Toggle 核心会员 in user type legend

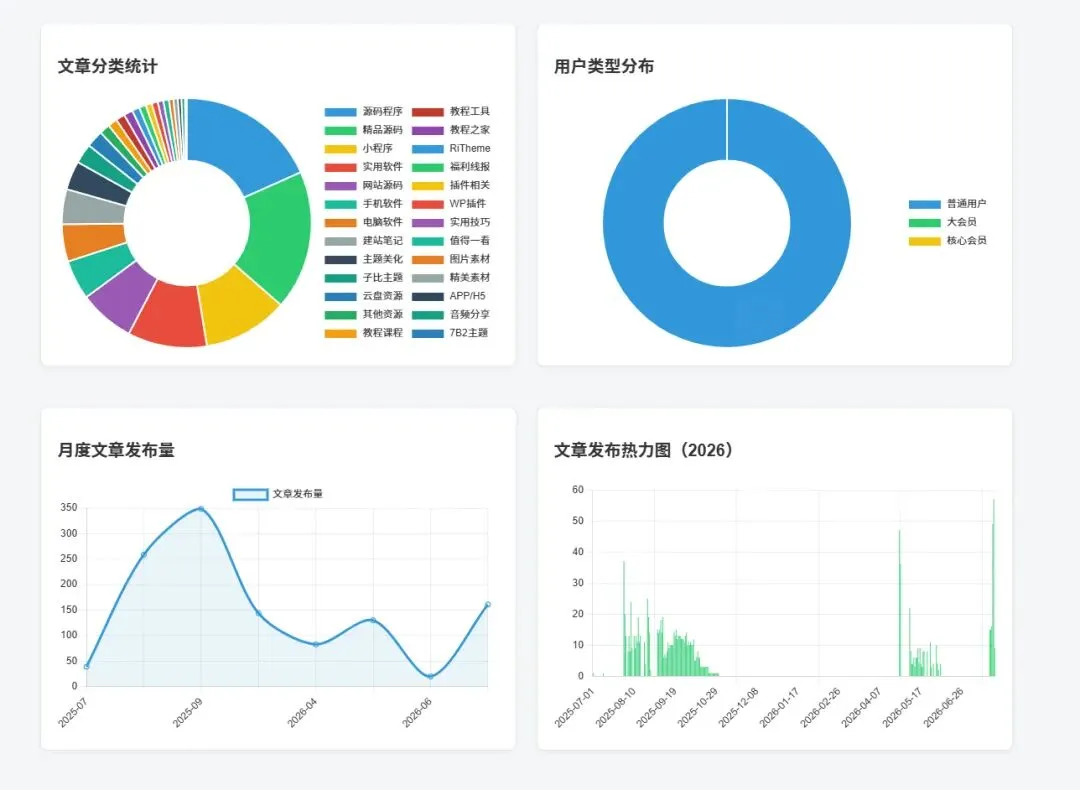pyautogui.click(x=948, y=241)
